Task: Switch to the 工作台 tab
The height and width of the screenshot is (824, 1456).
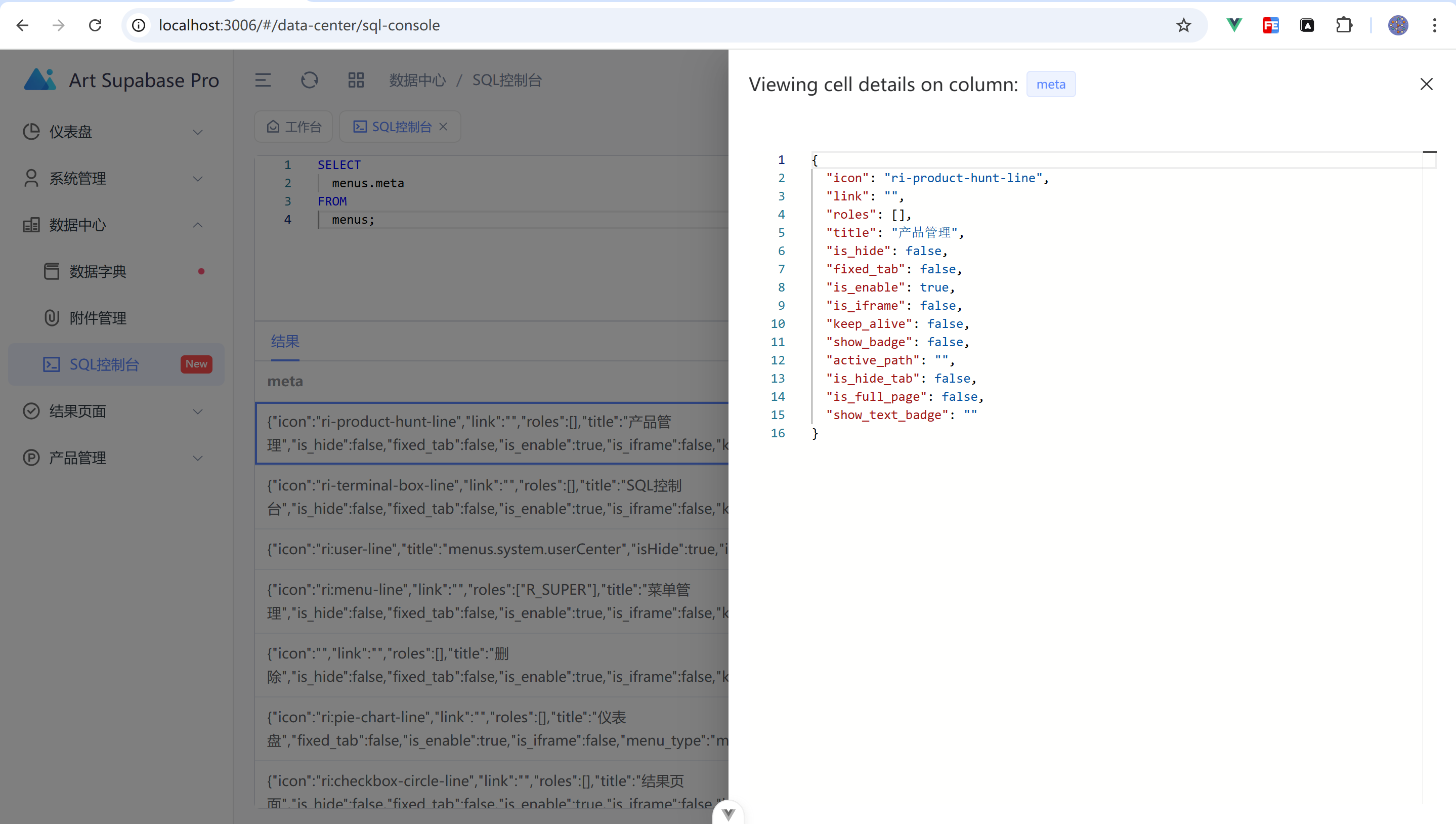Action: pyautogui.click(x=294, y=127)
